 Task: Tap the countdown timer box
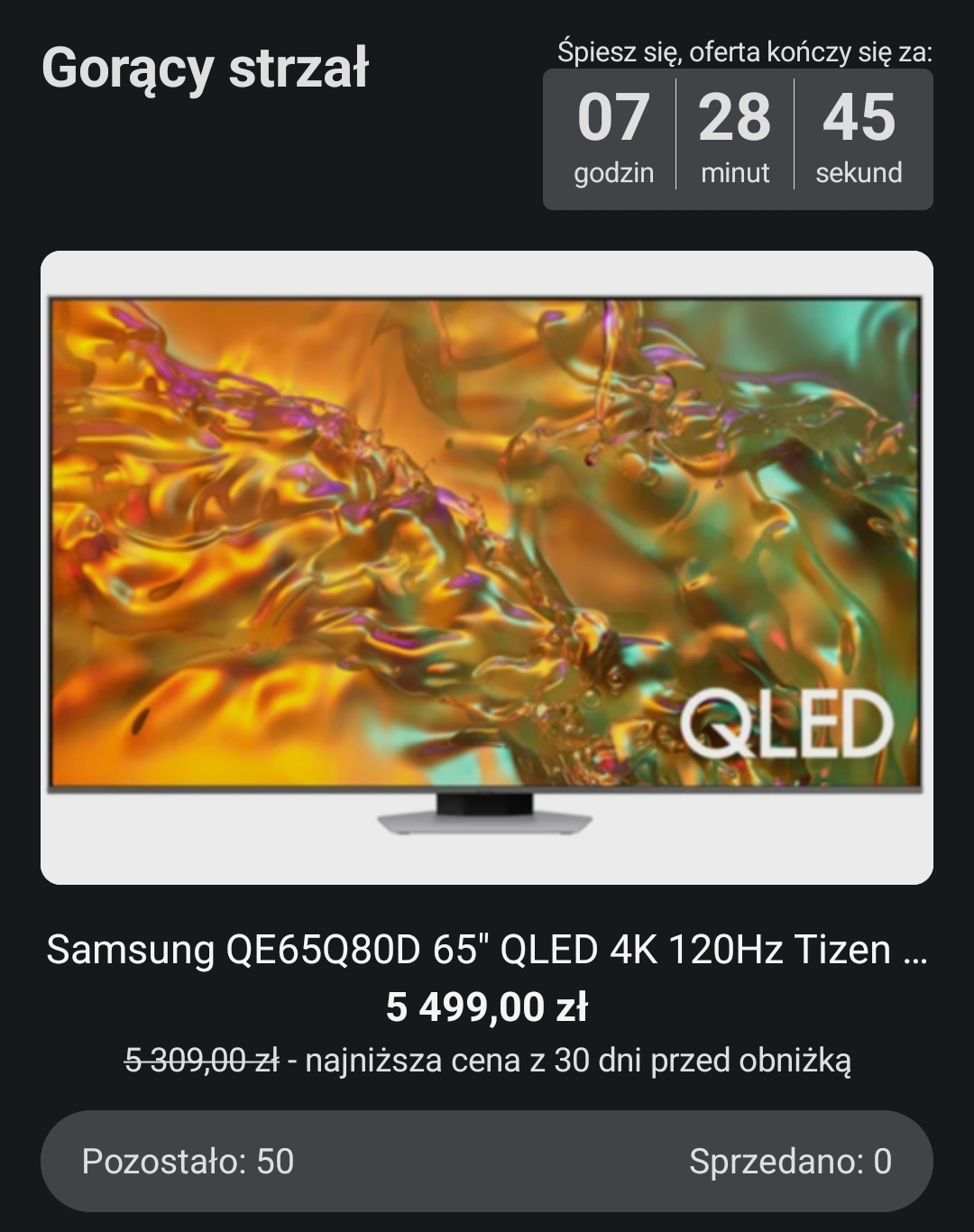[738, 139]
